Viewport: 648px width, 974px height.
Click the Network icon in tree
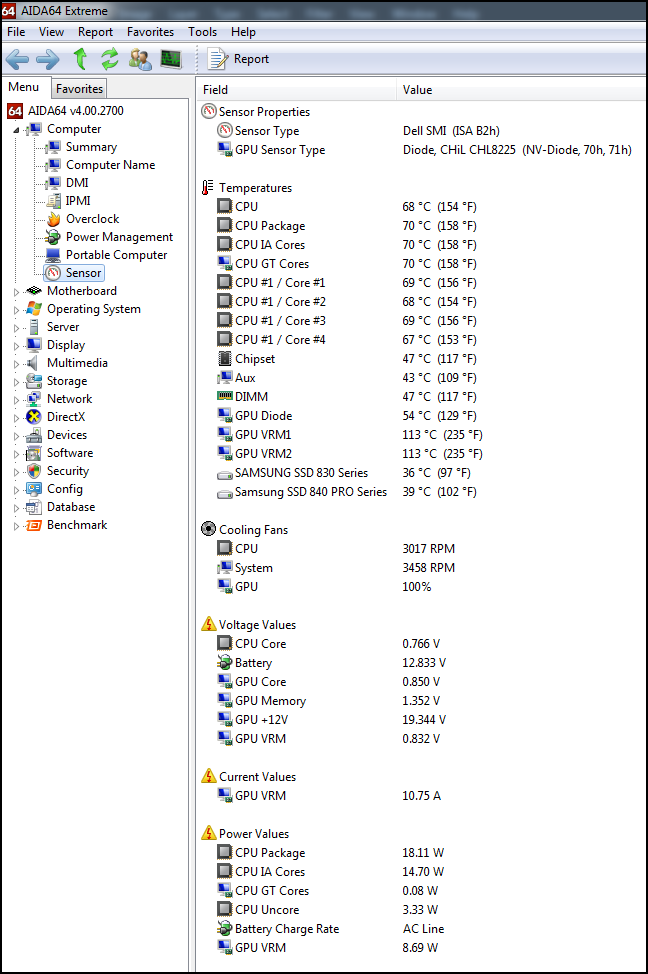34,399
